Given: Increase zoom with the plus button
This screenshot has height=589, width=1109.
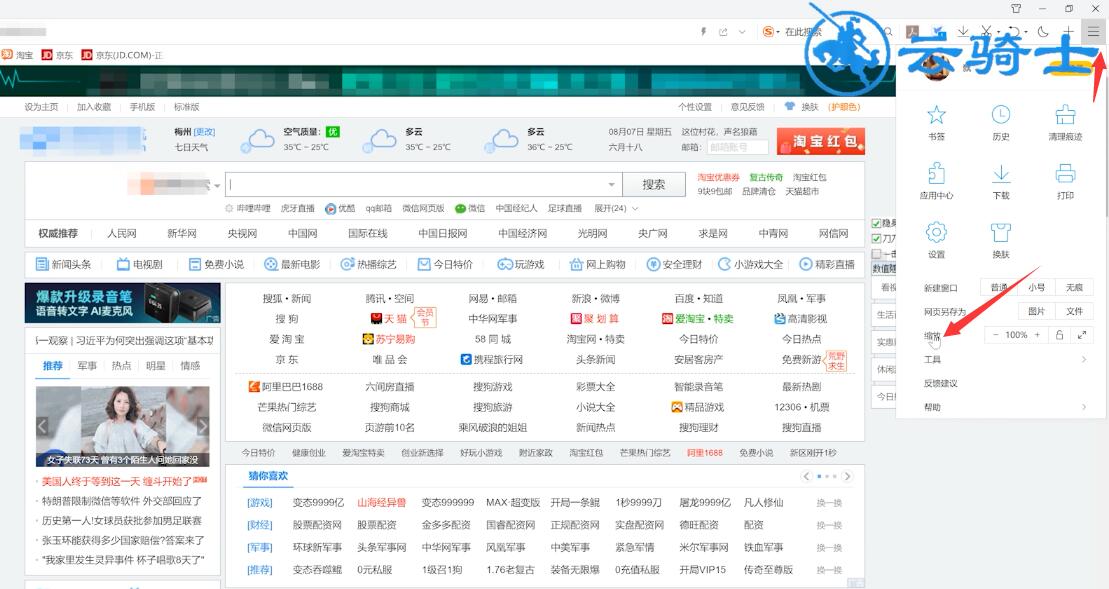Looking at the screenshot, I should [1038, 334].
